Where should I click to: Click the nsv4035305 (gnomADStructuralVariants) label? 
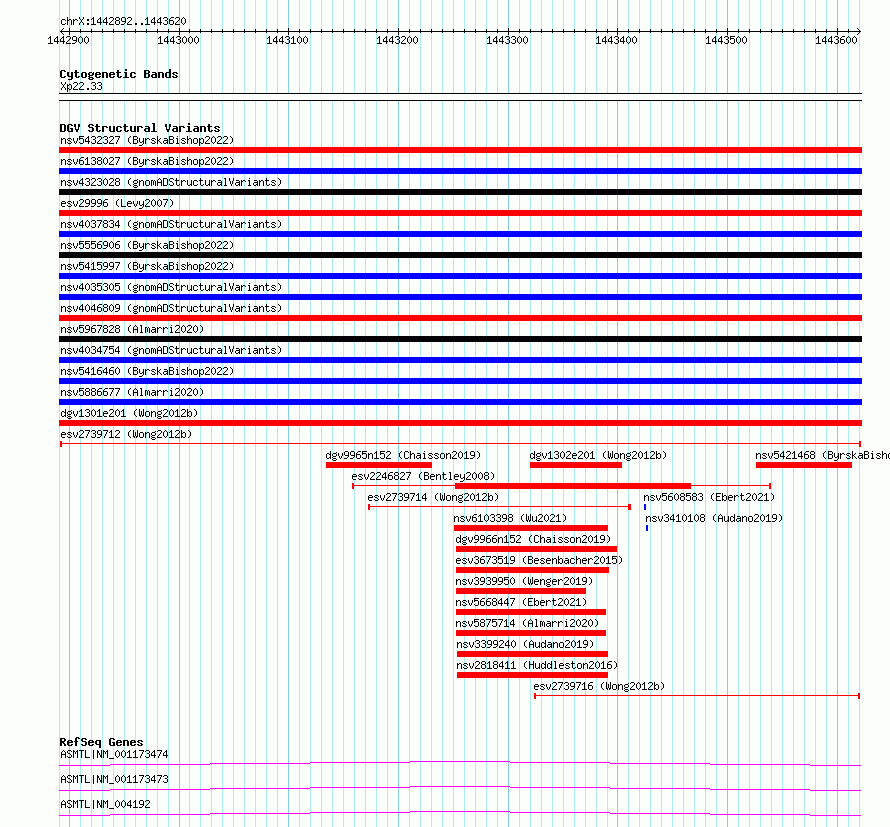(171, 287)
